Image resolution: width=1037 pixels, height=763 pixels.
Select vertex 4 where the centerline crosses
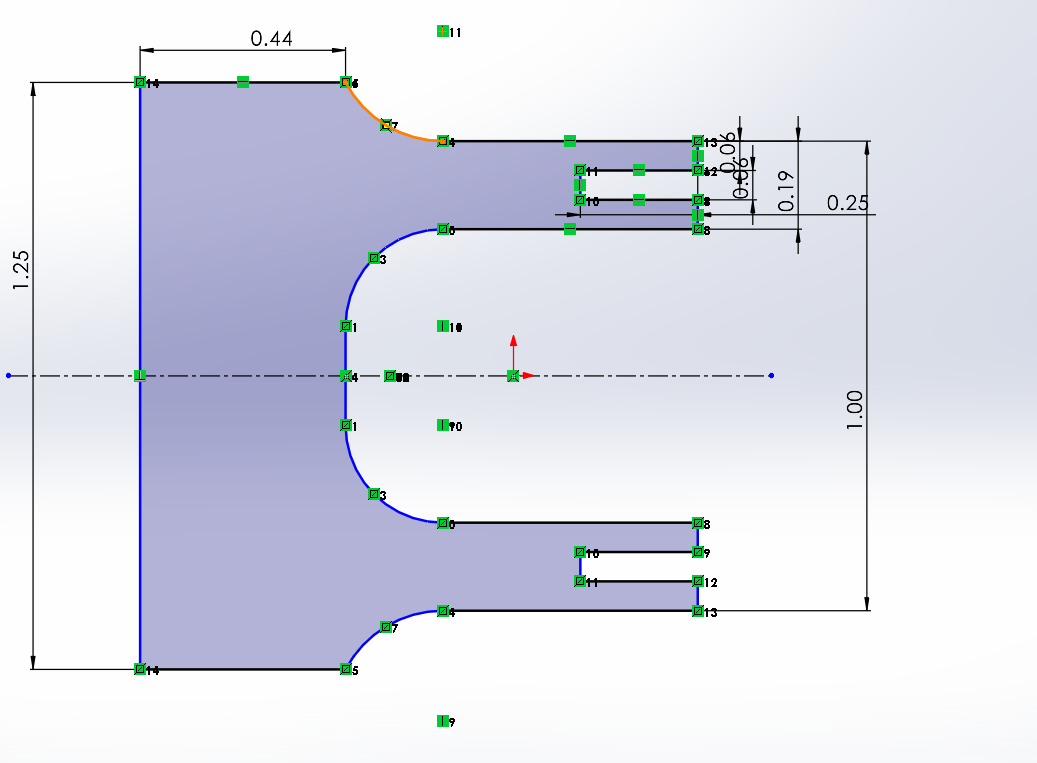coord(347,376)
